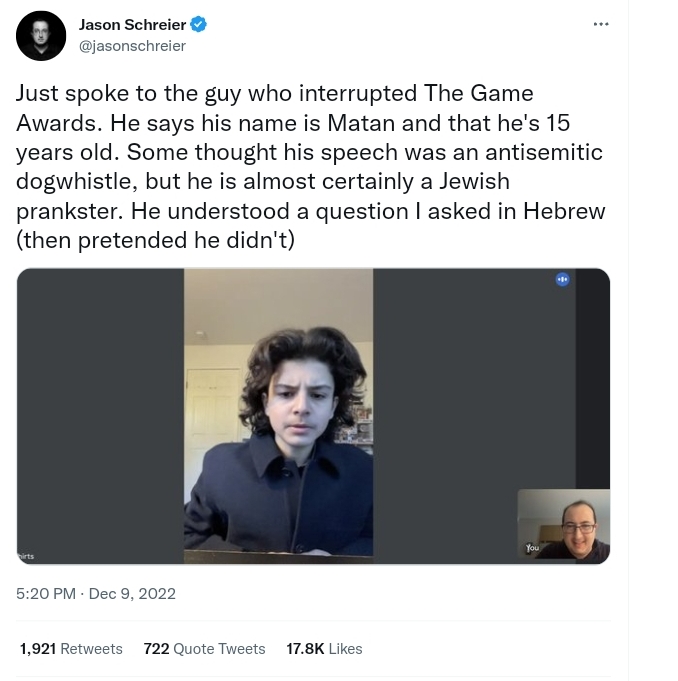The width and height of the screenshot is (678, 681).
Task: Open the three-dot more options menu
Action: click(x=601, y=24)
